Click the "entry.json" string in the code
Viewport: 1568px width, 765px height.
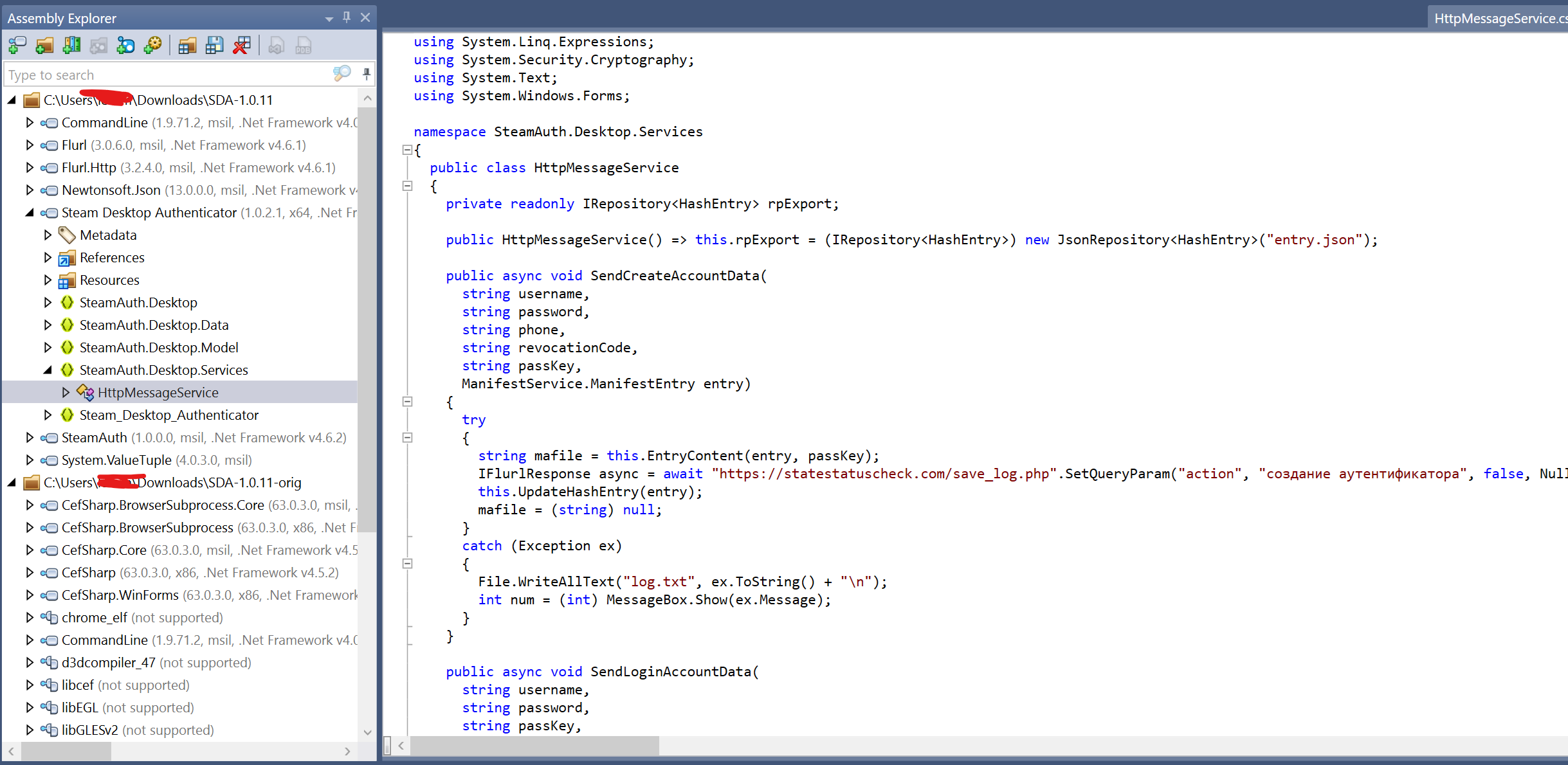point(1315,240)
